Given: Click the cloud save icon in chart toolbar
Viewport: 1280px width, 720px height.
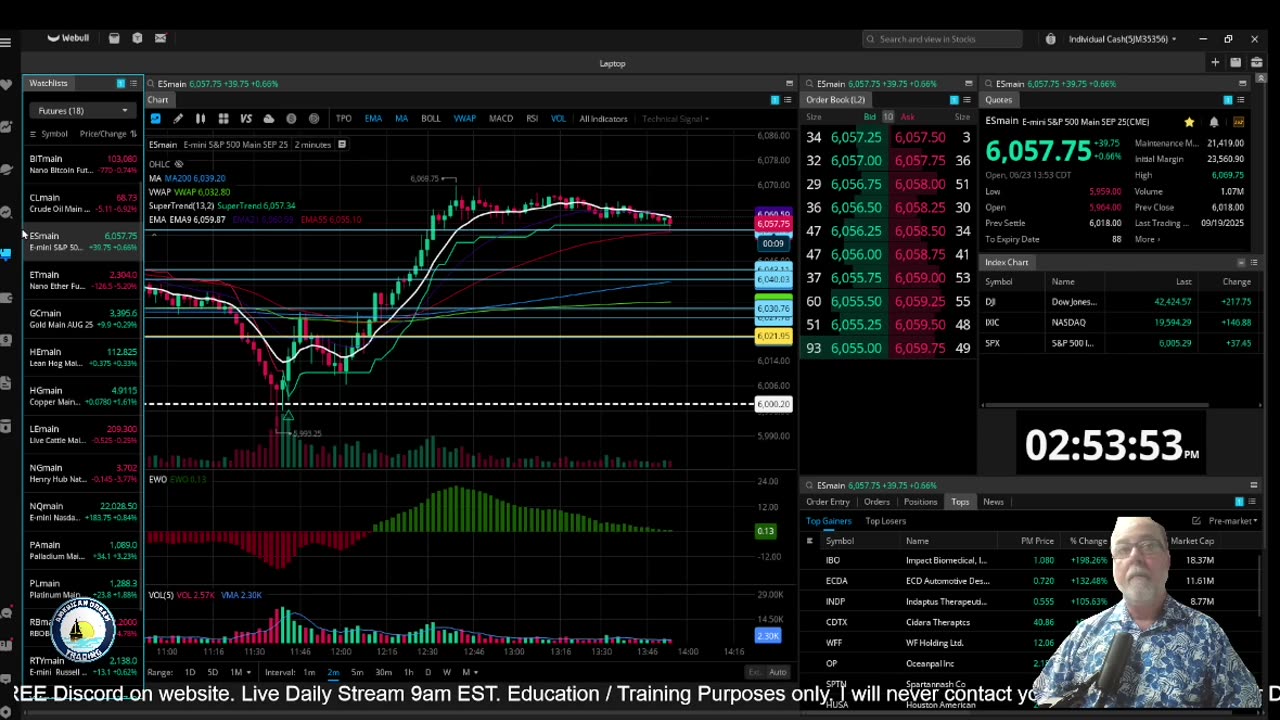Looking at the screenshot, I should coord(268,119).
